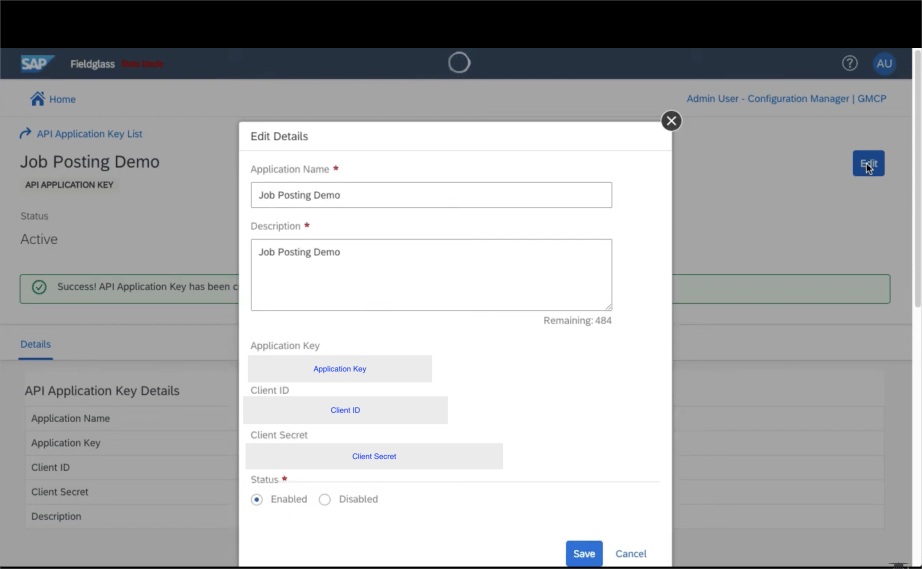Click the circular loading icon in header
Viewport: 922px width, 569px height.
point(459,62)
